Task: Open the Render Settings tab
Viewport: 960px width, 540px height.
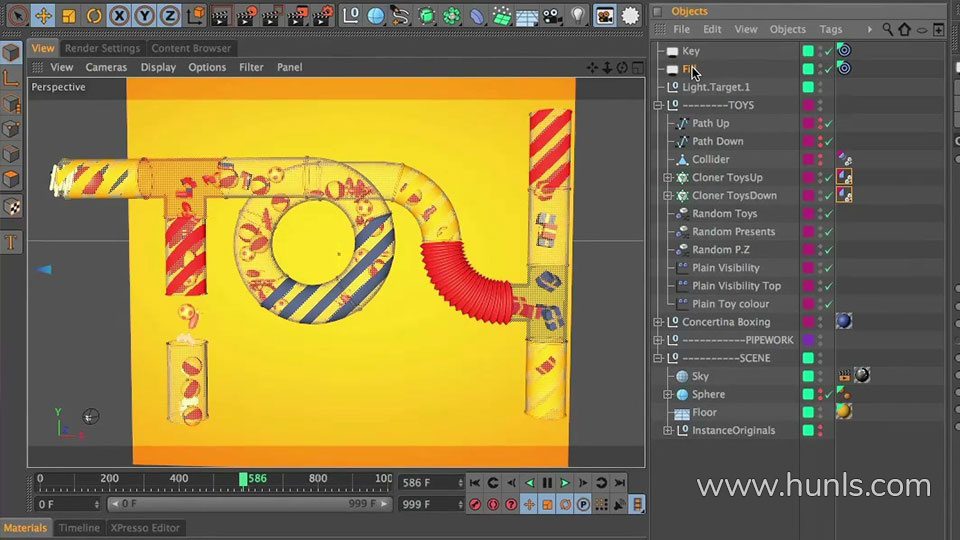Action: pyautogui.click(x=102, y=48)
